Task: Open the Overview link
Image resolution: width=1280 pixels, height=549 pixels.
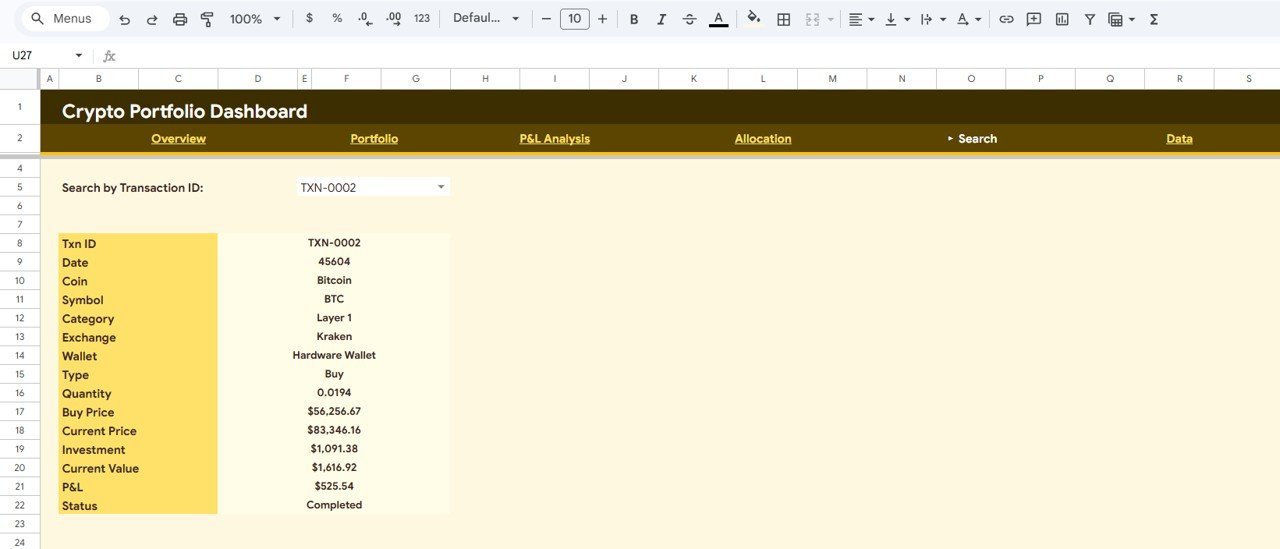Action: point(178,139)
